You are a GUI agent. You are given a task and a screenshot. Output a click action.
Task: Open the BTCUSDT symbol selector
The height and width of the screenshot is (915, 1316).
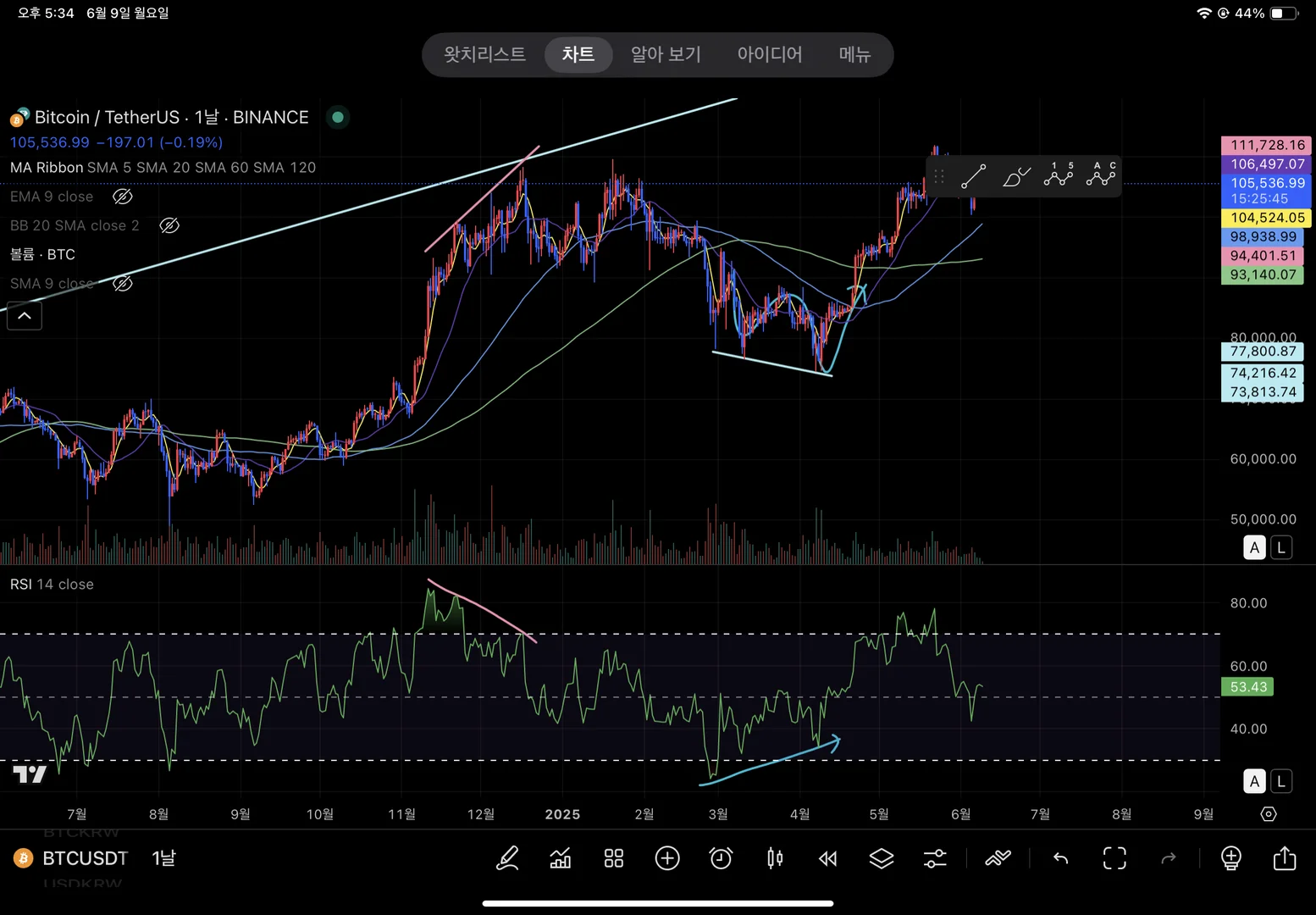coord(85,858)
